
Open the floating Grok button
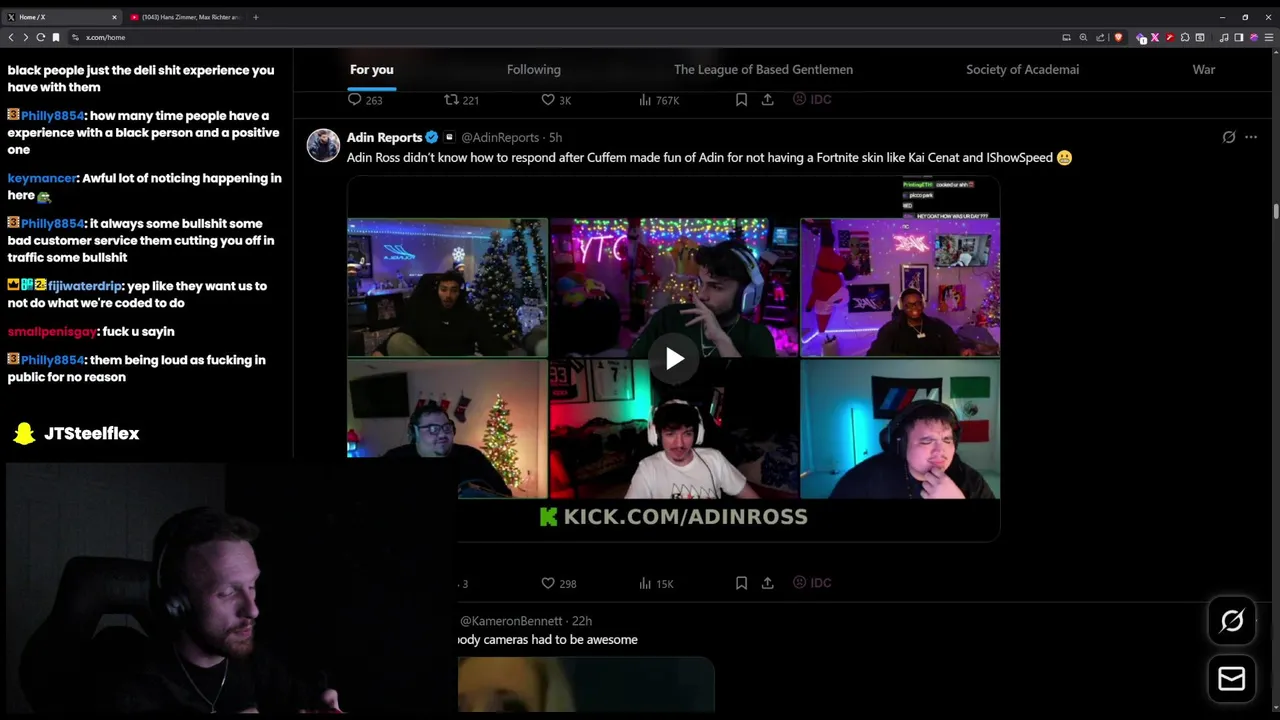[1232, 621]
